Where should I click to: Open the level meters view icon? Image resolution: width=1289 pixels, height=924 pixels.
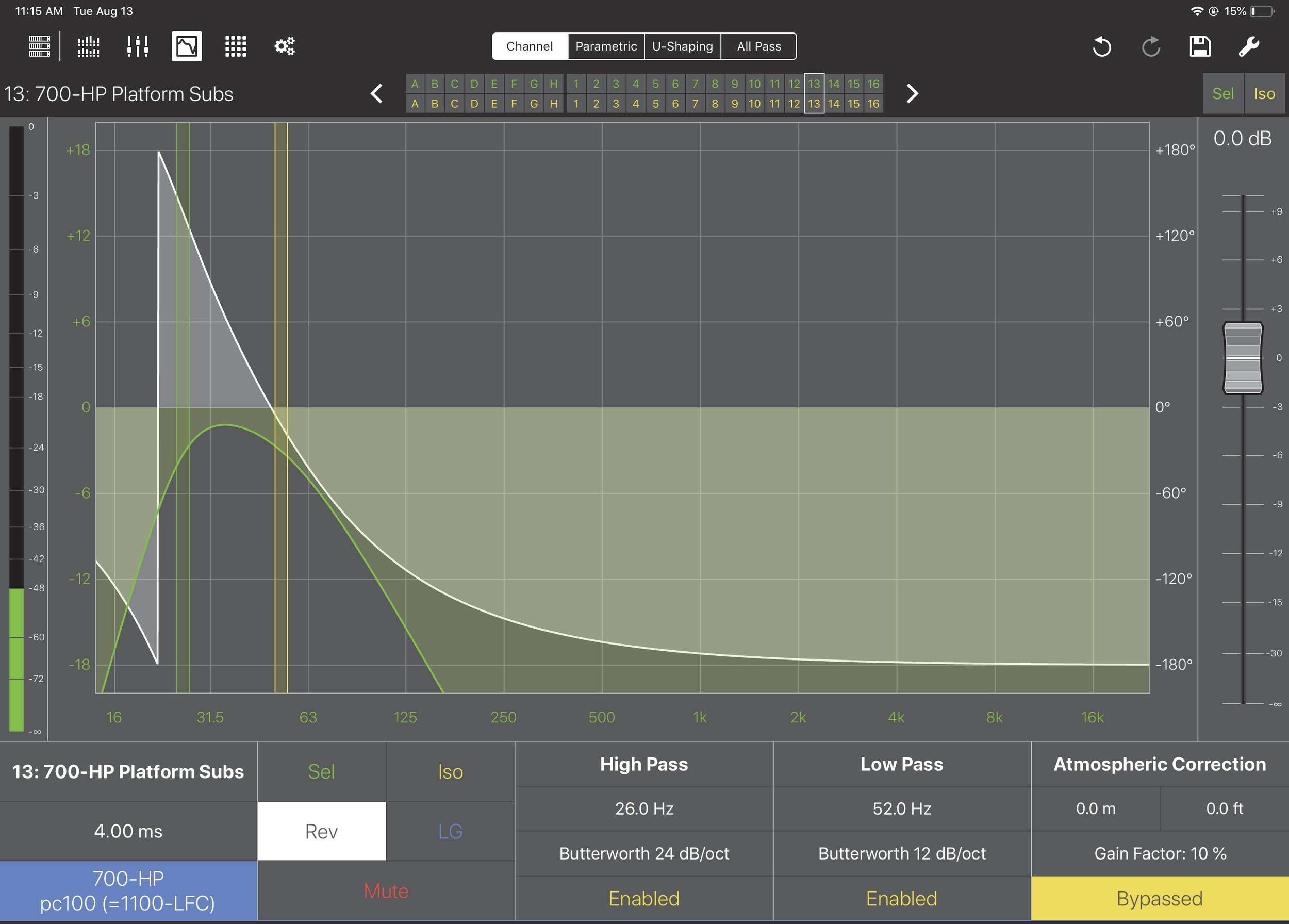pos(89,46)
